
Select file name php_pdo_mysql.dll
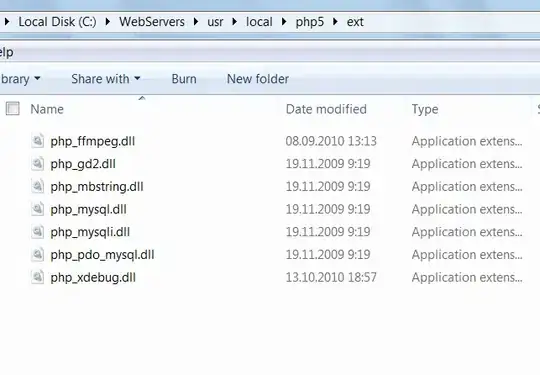[102, 255]
